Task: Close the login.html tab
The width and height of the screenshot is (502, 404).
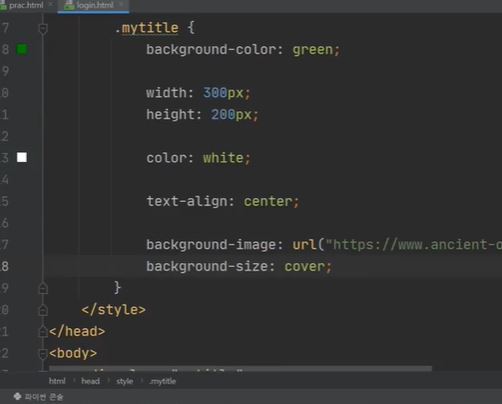Action: click(x=122, y=5)
